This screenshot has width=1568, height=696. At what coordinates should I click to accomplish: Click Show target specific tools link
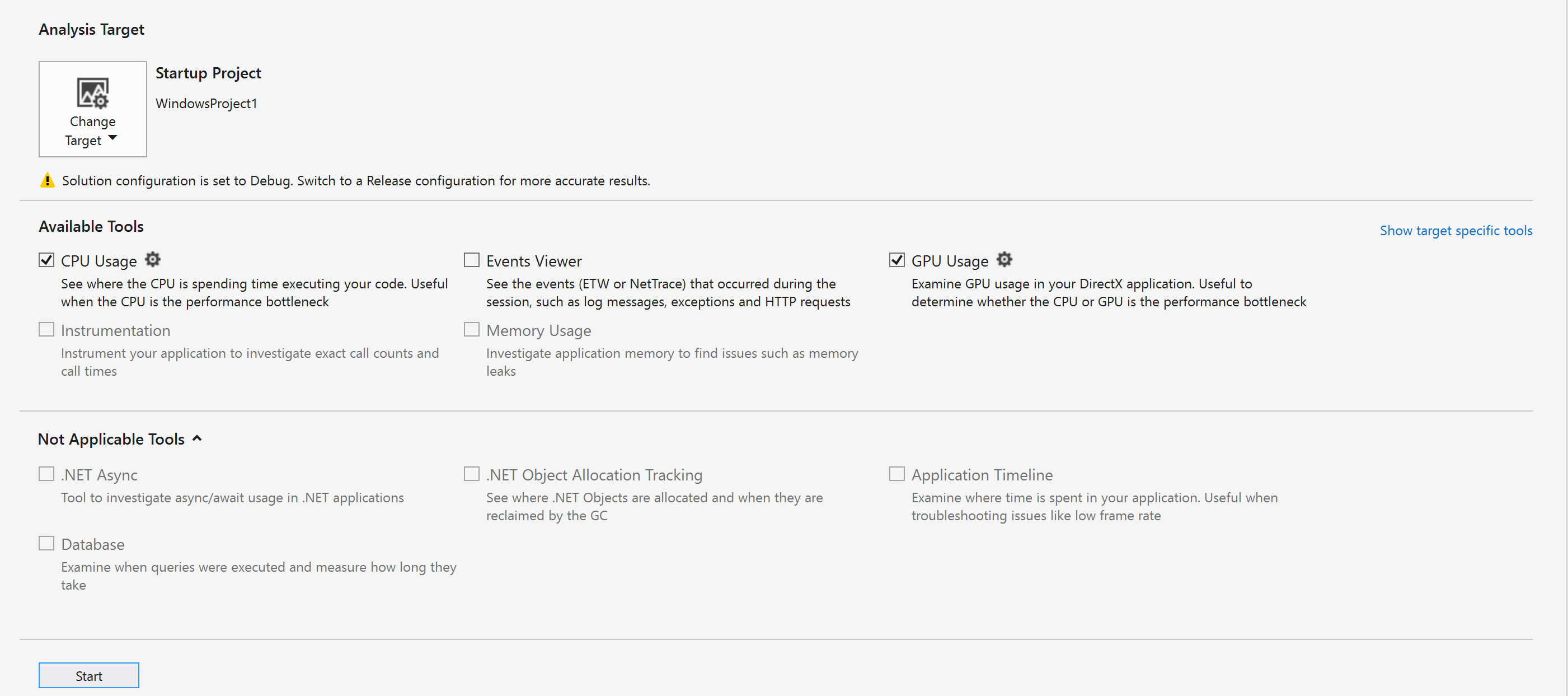(1456, 231)
